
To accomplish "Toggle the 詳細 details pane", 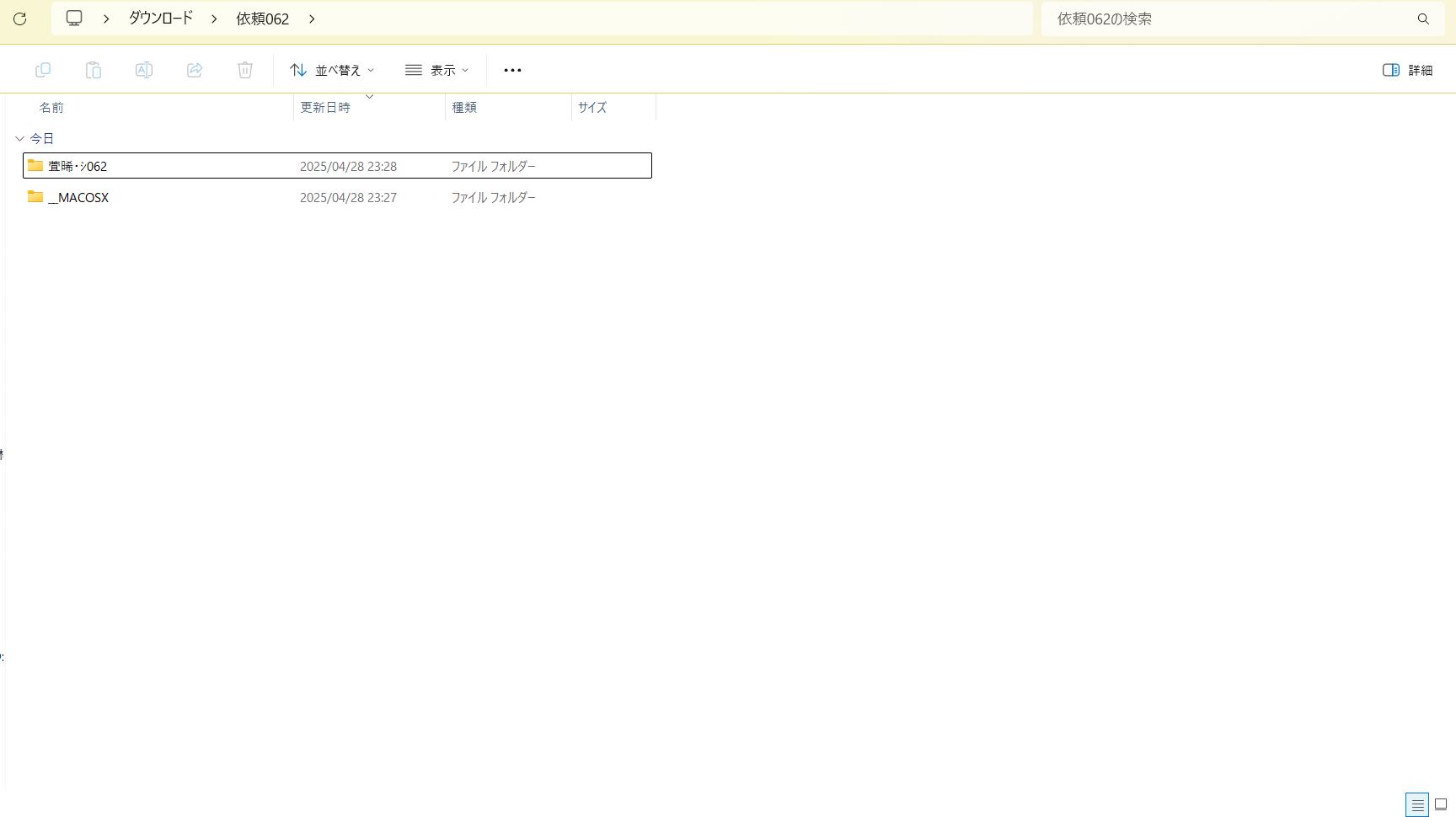I will click(x=1407, y=70).
